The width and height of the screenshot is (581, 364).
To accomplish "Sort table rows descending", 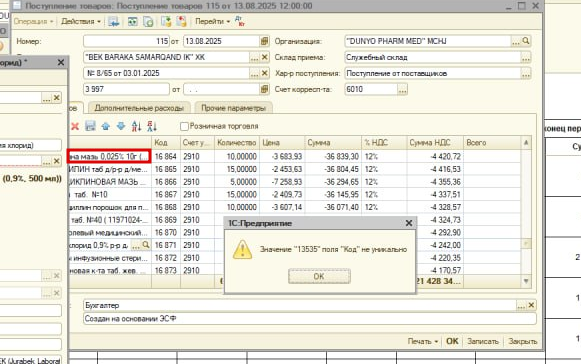I will (152, 126).
